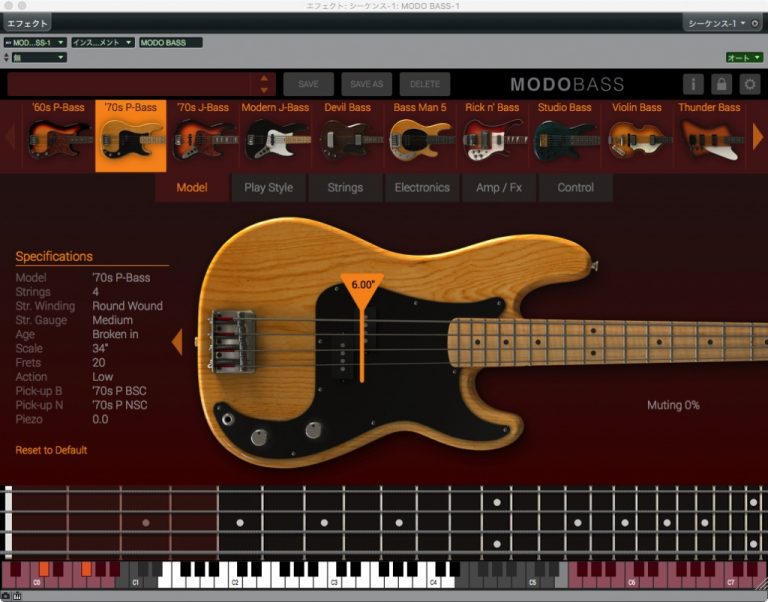
Task: Click the power icon beside シーケンス-1
Action: tap(755, 23)
